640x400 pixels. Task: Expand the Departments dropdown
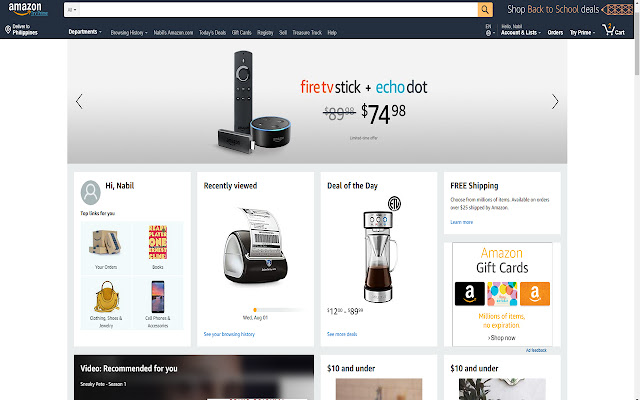[x=85, y=32]
